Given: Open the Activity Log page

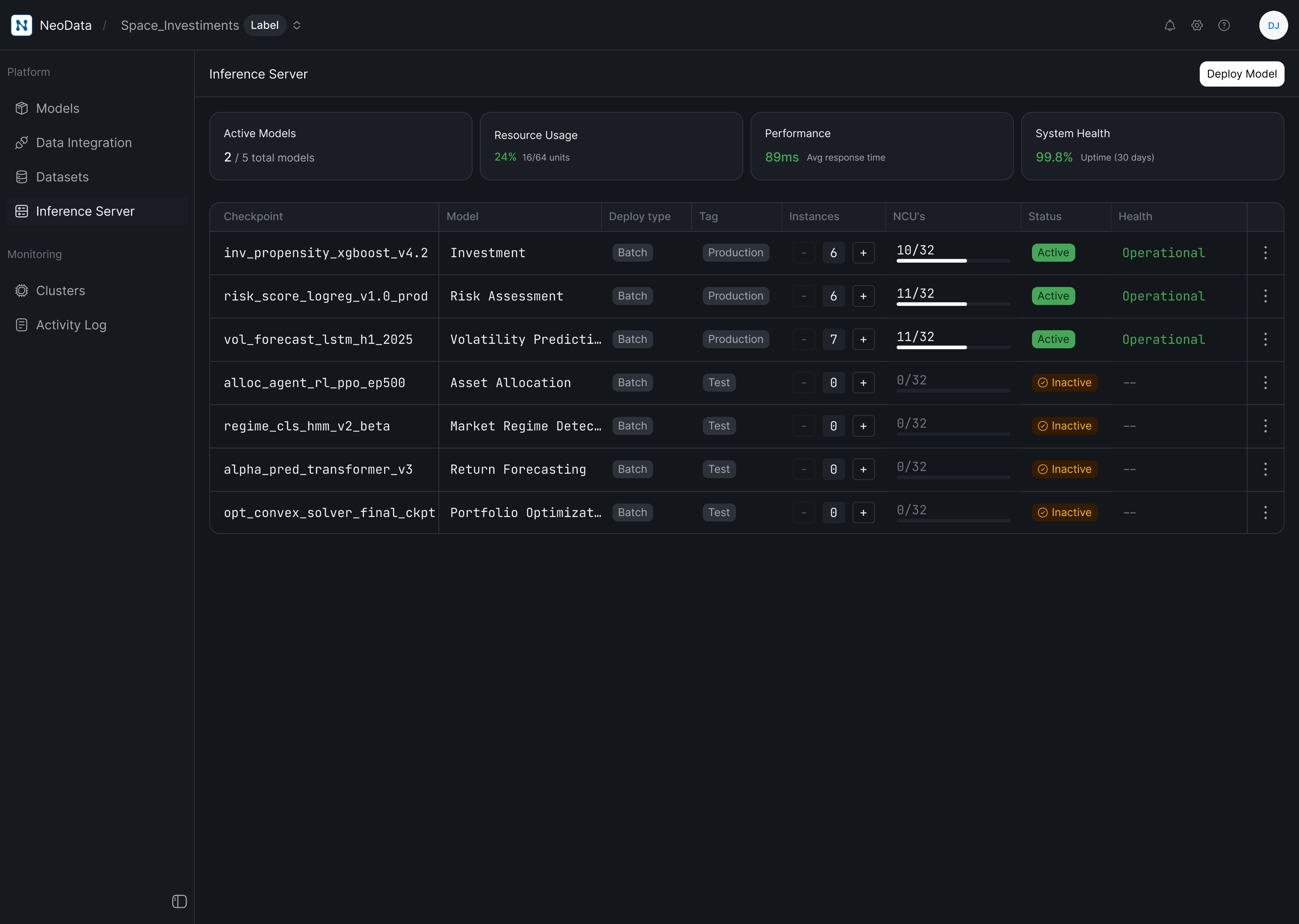Looking at the screenshot, I should (x=71, y=325).
